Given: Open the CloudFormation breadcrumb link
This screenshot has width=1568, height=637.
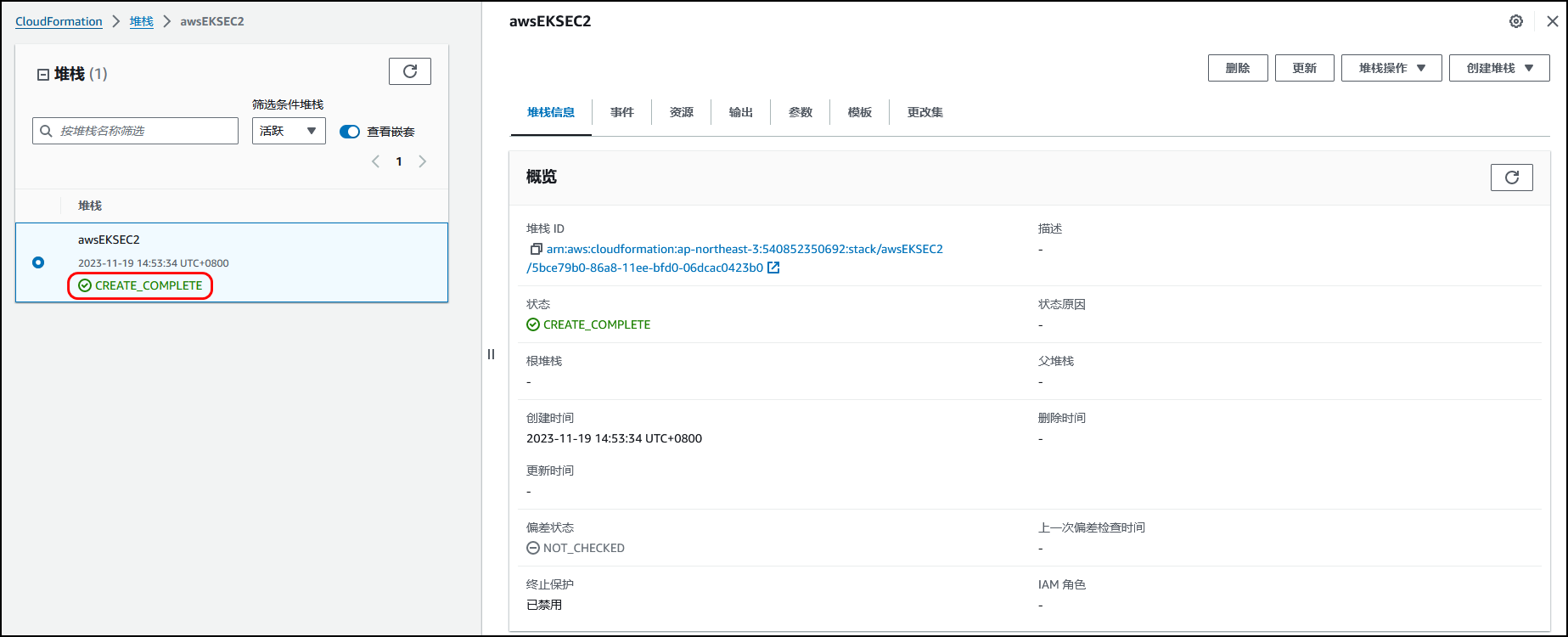Looking at the screenshot, I should 59,21.
